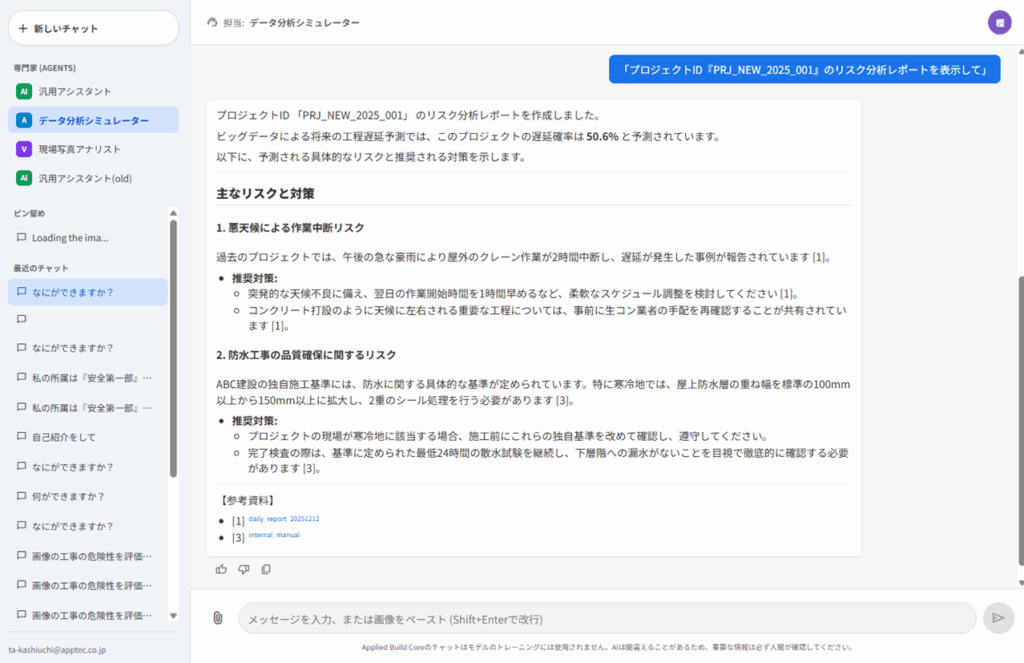The width and height of the screenshot is (1024, 663).
Task: Click the heading 主なリスクと対策
Action: [265, 193]
